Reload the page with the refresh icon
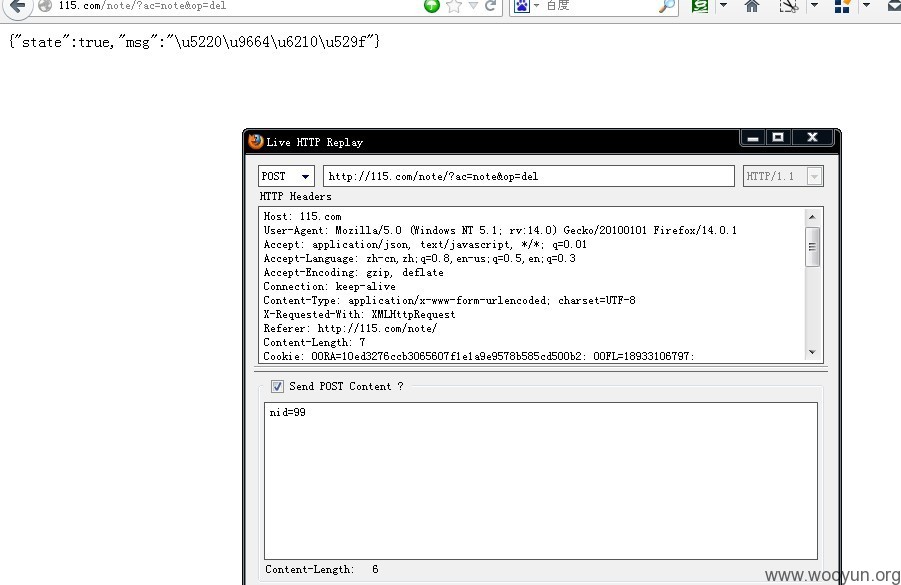The height and width of the screenshot is (585, 901). click(491, 6)
